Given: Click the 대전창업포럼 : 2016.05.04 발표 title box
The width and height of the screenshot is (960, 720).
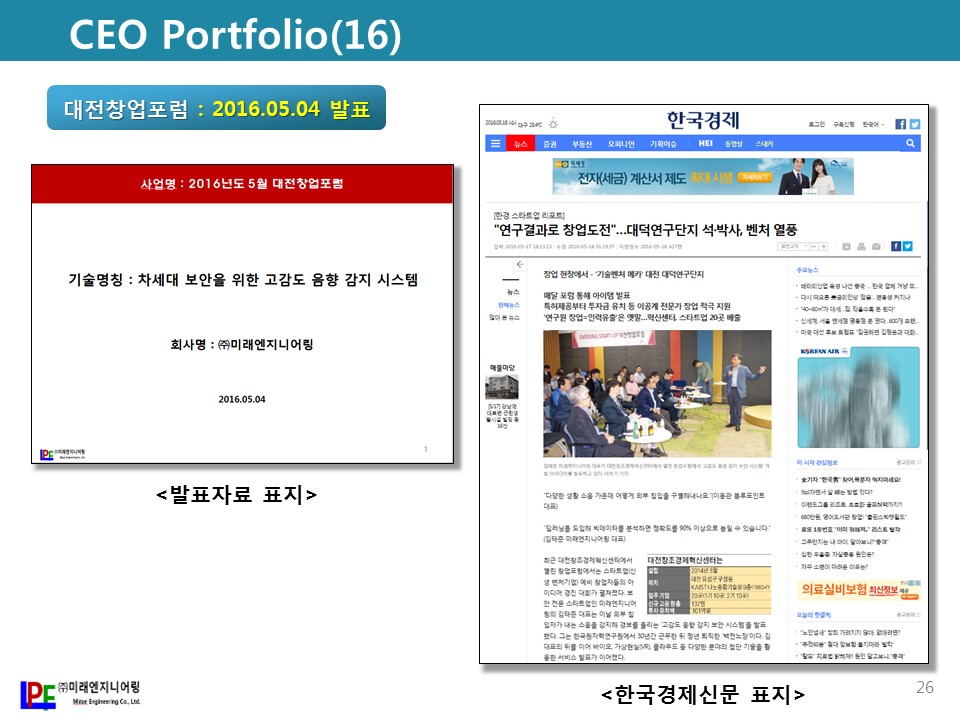Looking at the screenshot, I should click(x=216, y=108).
